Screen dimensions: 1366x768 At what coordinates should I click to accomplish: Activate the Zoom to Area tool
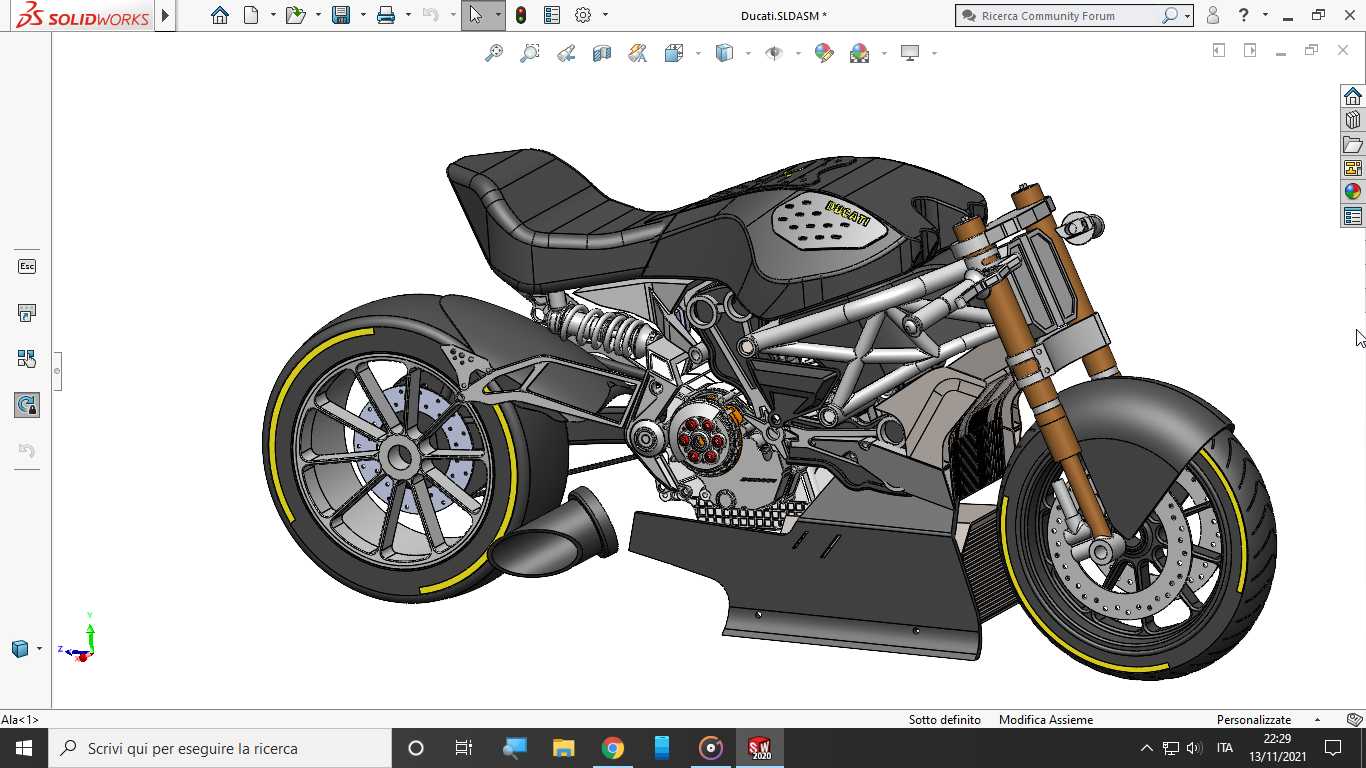point(528,52)
